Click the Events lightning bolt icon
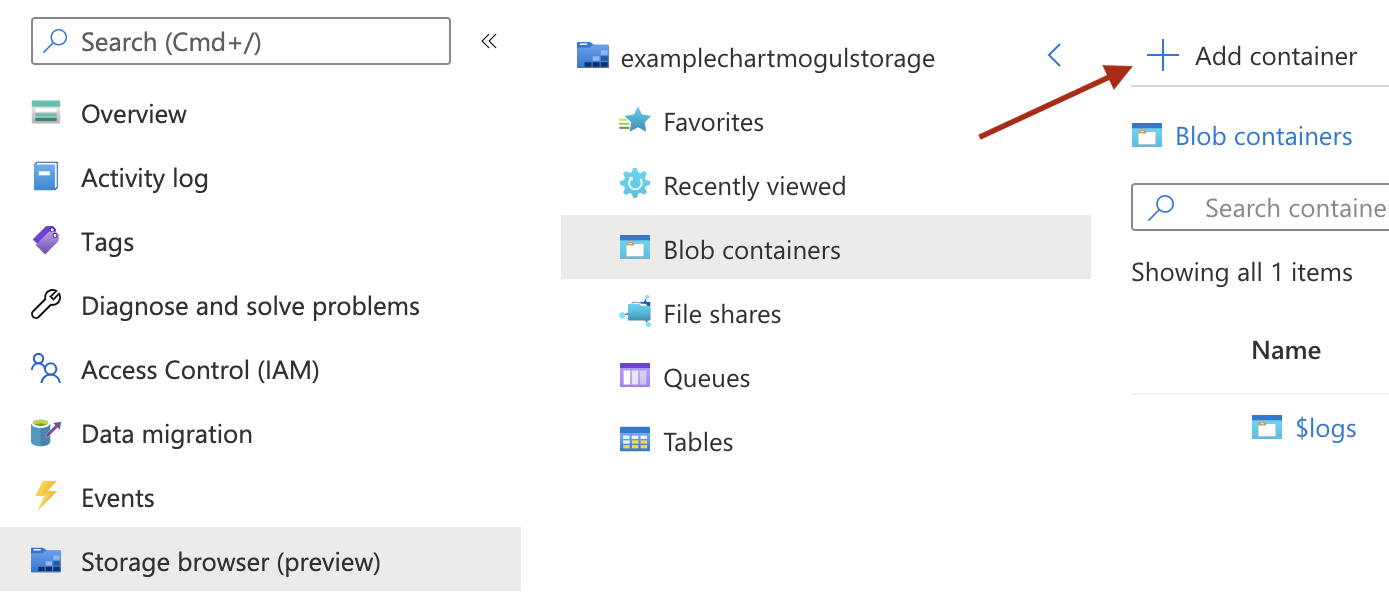The image size is (1389, 601). 46,497
